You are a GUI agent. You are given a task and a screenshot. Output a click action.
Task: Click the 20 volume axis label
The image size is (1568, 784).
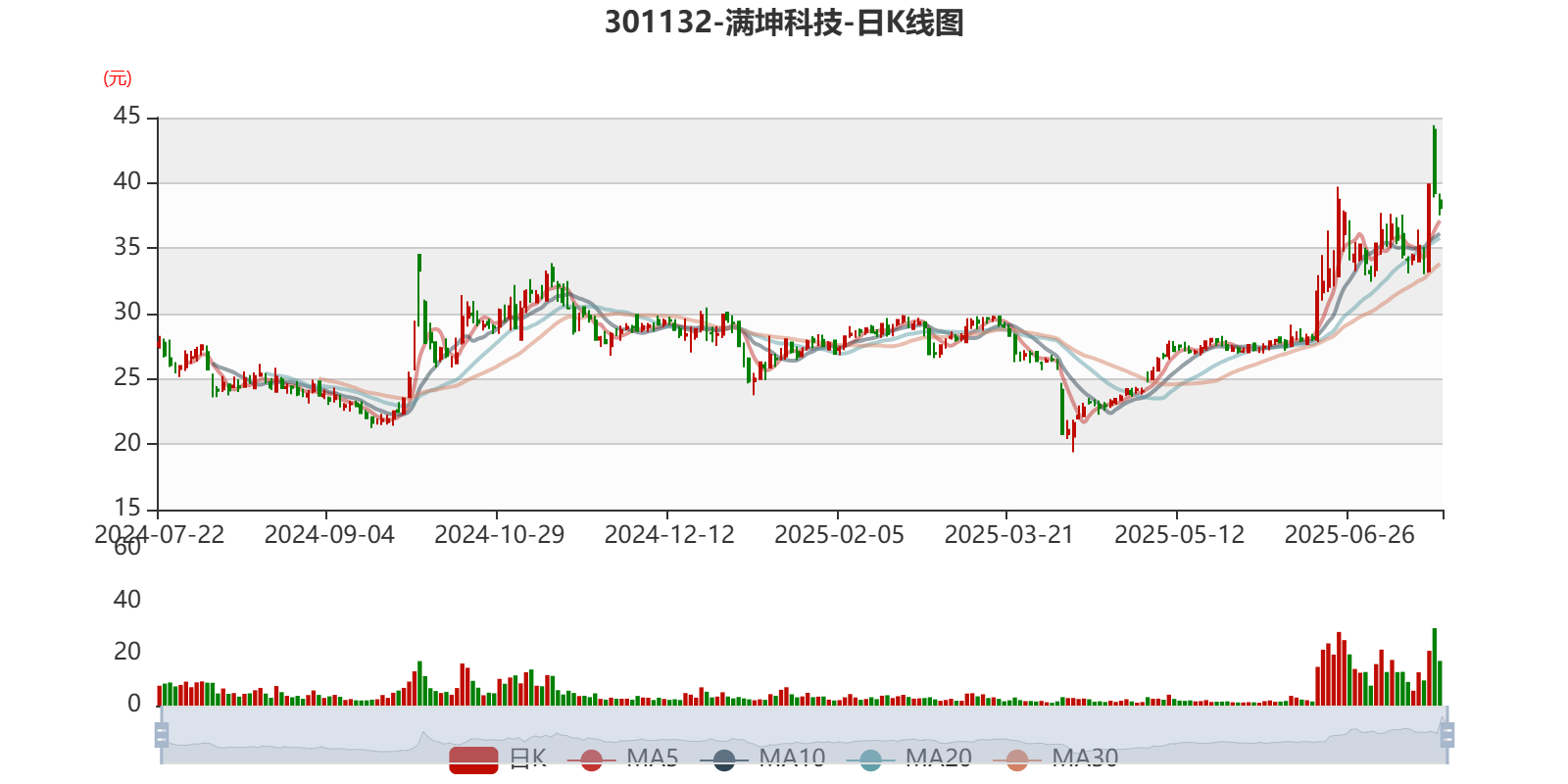tap(126, 652)
